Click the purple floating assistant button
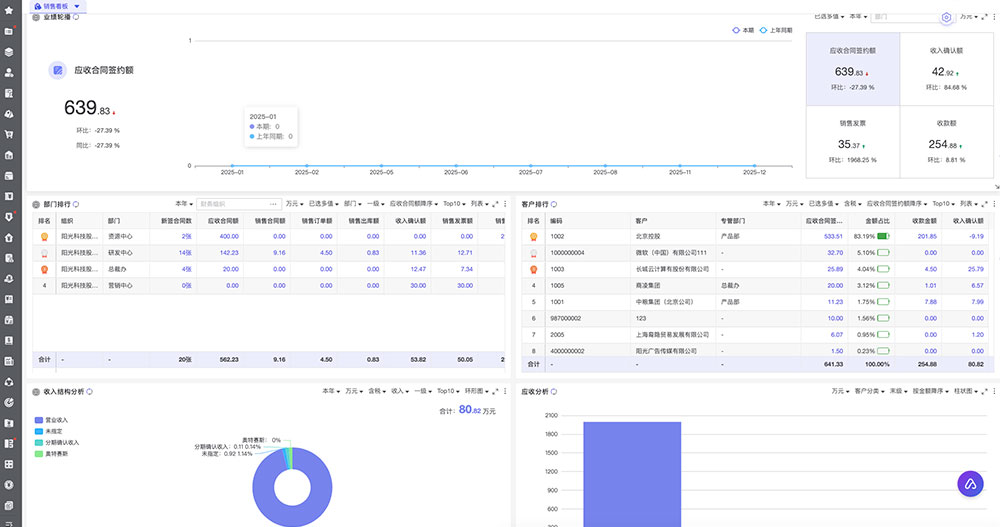This screenshot has height=527, width=1000. tap(970, 484)
